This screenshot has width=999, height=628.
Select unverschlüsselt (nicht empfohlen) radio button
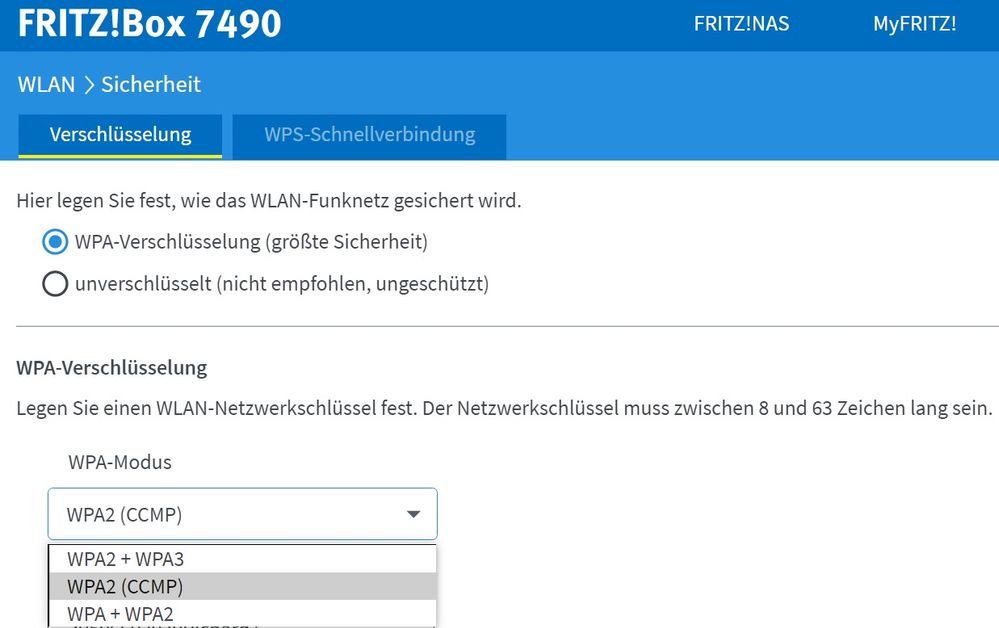(x=55, y=283)
